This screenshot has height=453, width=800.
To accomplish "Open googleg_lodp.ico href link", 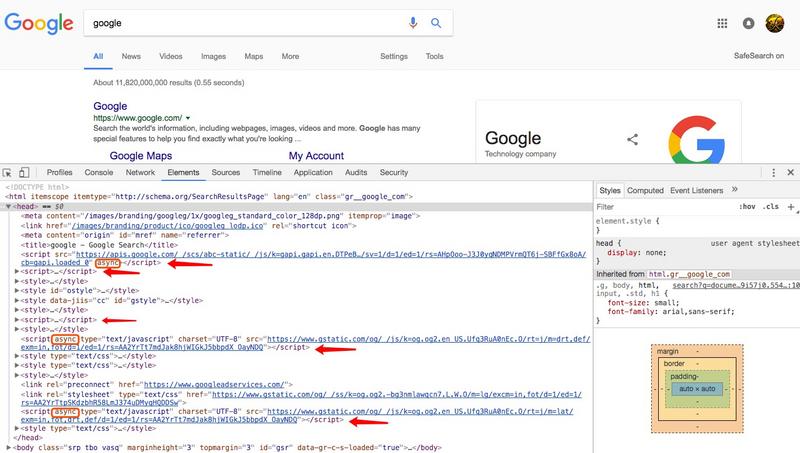I will 168,225.
